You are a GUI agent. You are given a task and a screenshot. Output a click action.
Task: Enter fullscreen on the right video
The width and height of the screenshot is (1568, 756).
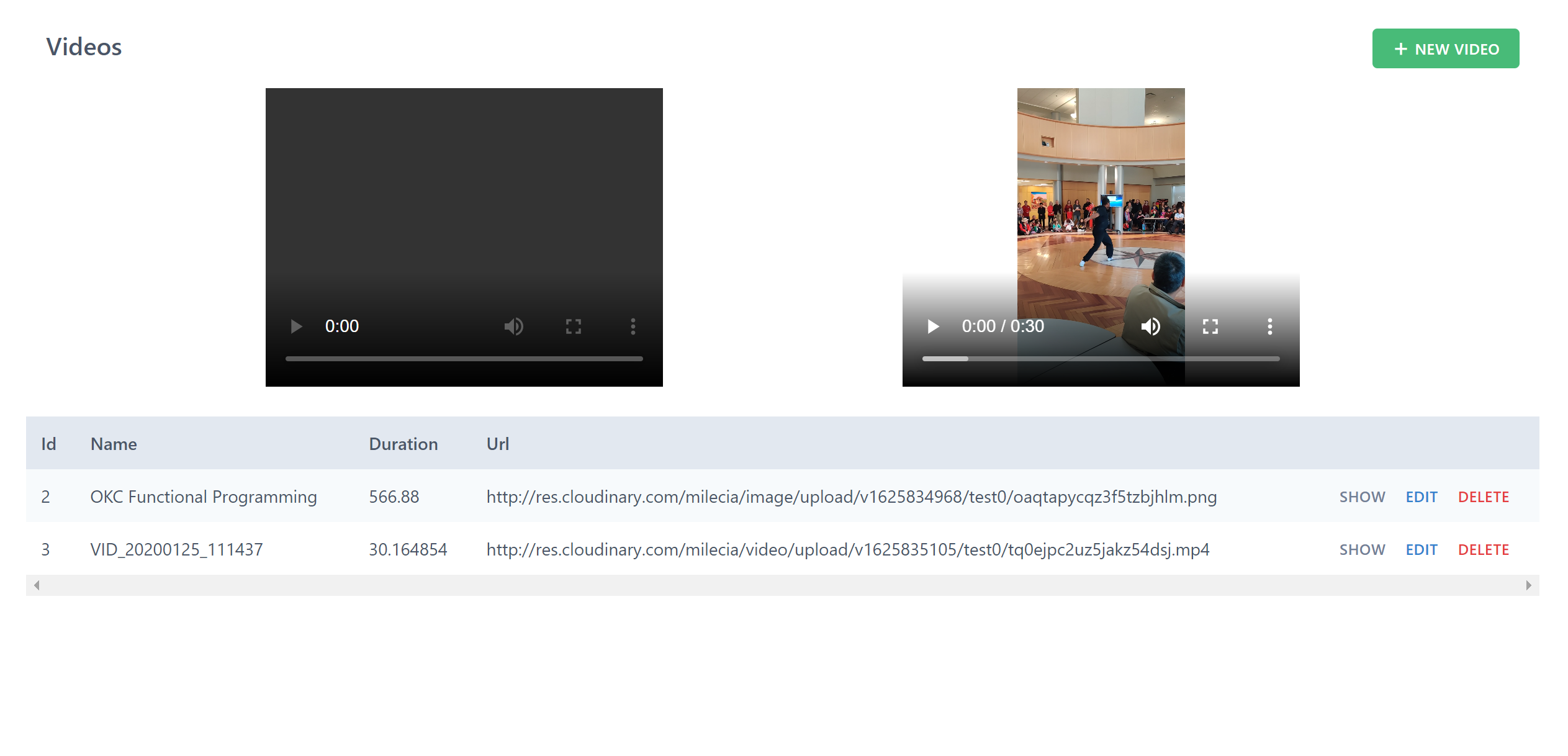(1210, 326)
